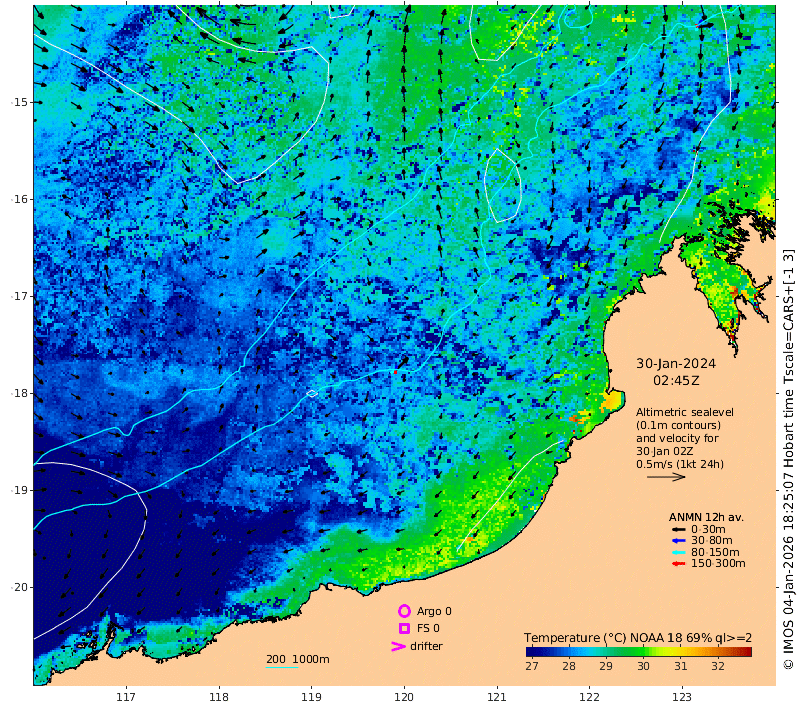Click the latitude axis label -16
The image size is (800, 710).
click(19, 199)
